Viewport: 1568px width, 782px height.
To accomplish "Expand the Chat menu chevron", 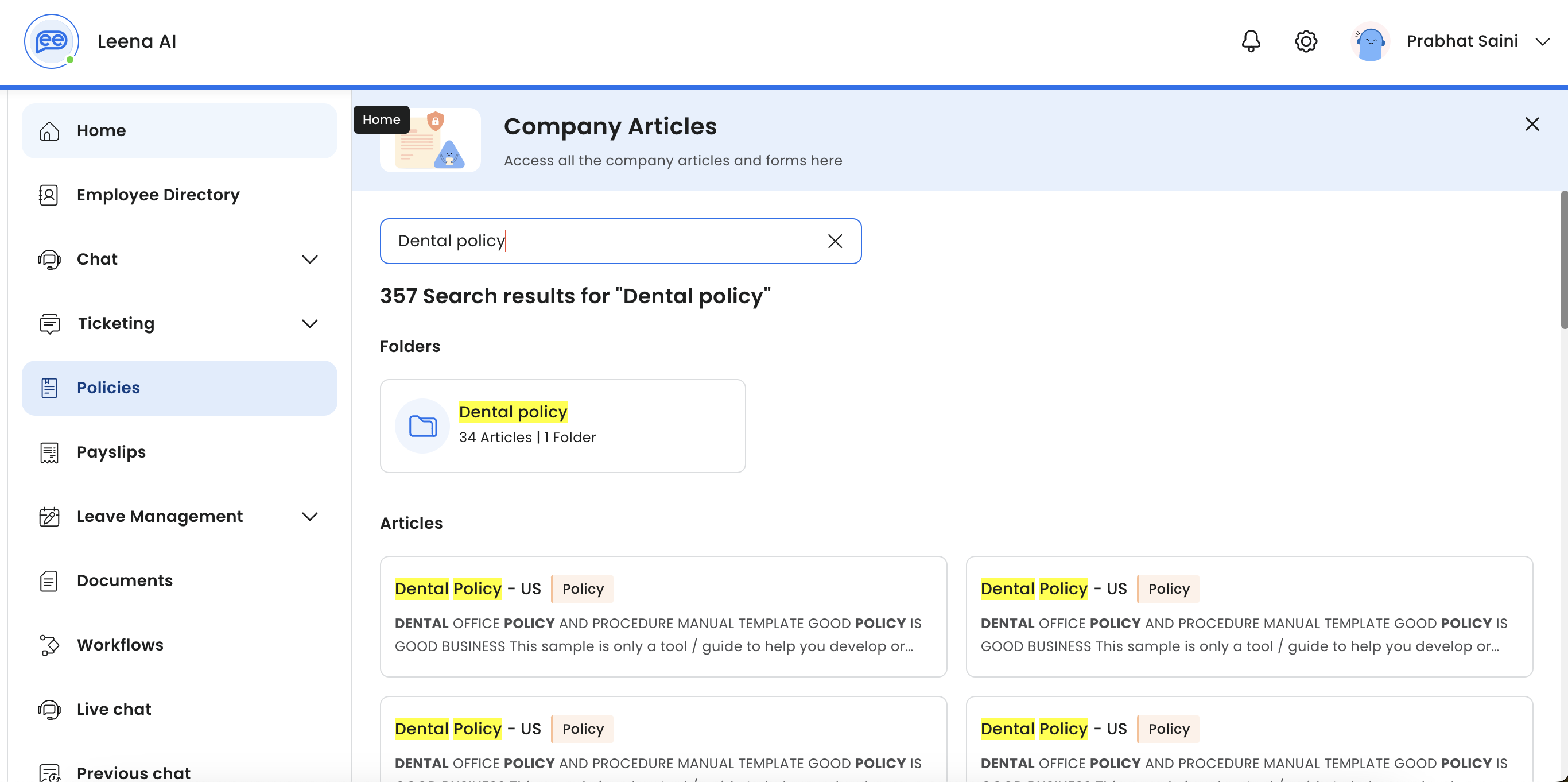I will pyautogui.click(x=309, y=260).
